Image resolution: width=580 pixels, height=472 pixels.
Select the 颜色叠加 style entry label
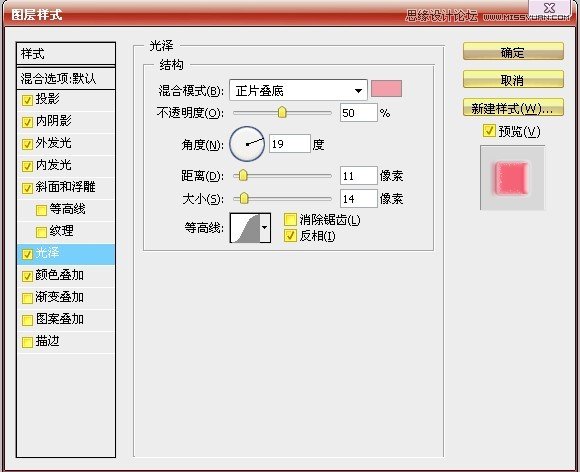60,275
